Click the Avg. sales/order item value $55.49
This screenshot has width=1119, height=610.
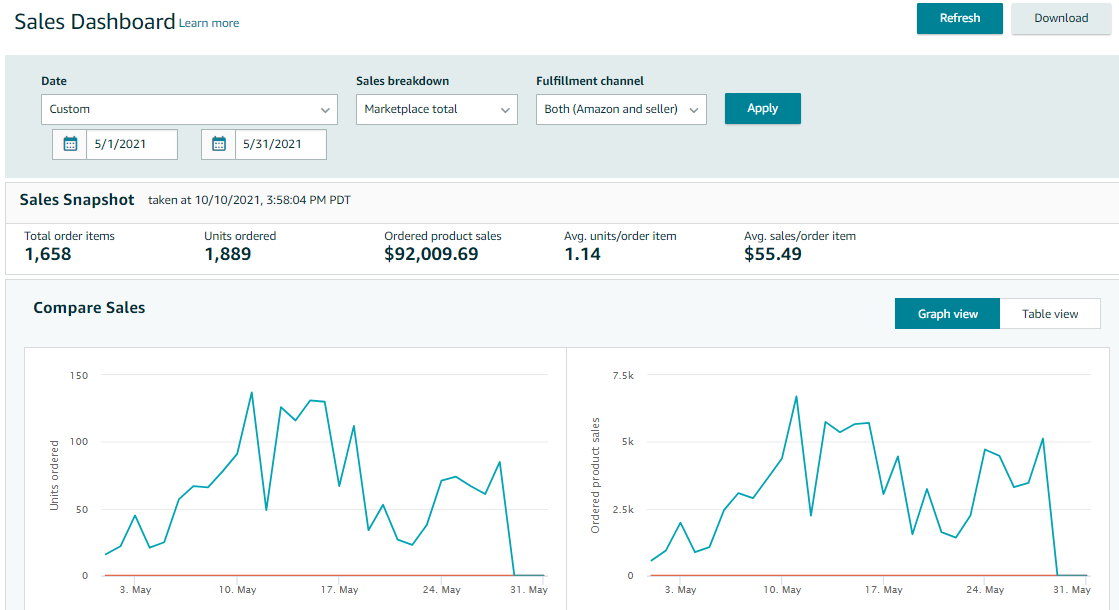tap(773, 254)
